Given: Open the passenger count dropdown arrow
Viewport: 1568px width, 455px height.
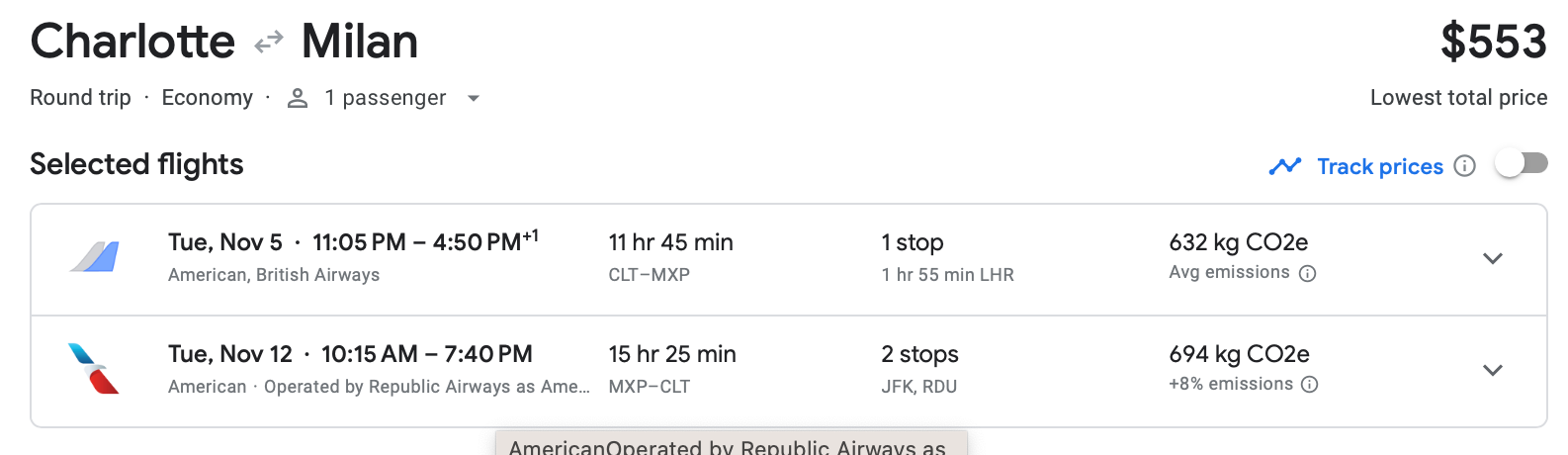Looking at the screenshot, I should coord(474,98).
